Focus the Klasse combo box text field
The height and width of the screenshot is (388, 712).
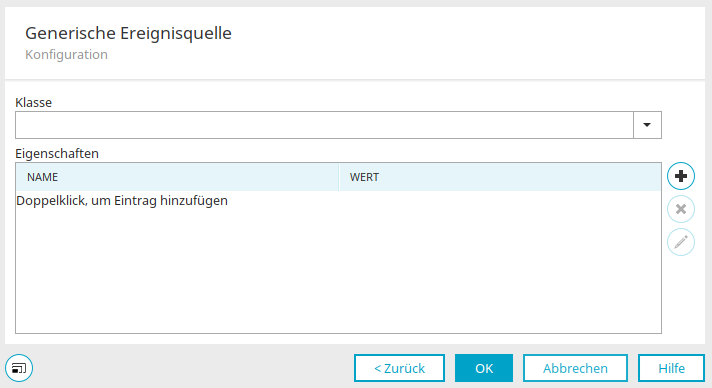(x=324, y=125)
